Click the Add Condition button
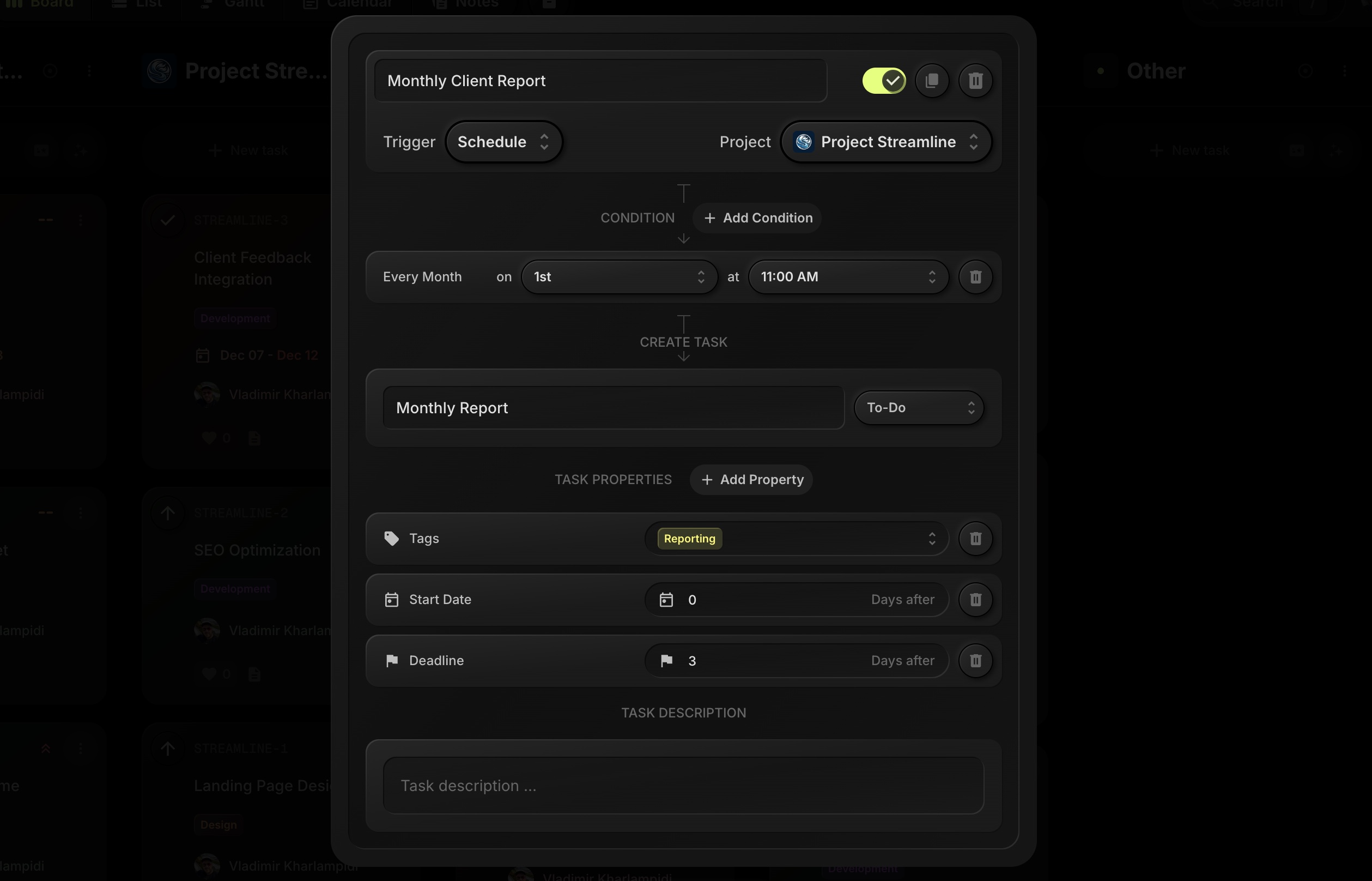Screen dimensions: 1372x881 click(756, 218)
